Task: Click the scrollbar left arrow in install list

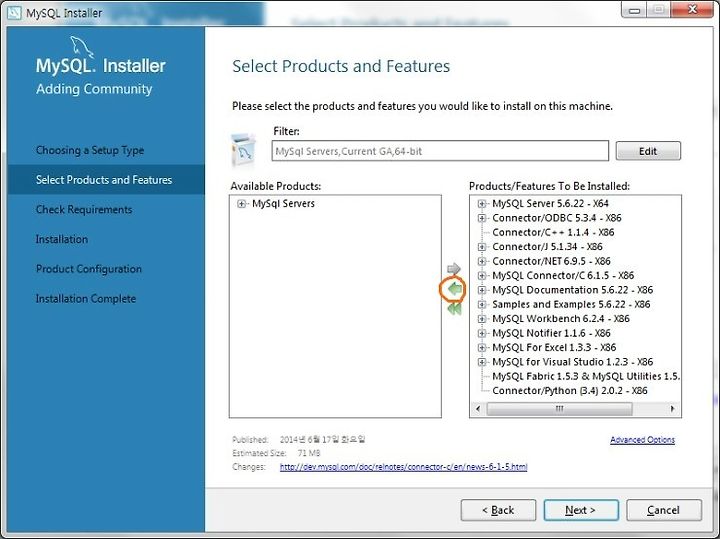Action: pos(478,409)
